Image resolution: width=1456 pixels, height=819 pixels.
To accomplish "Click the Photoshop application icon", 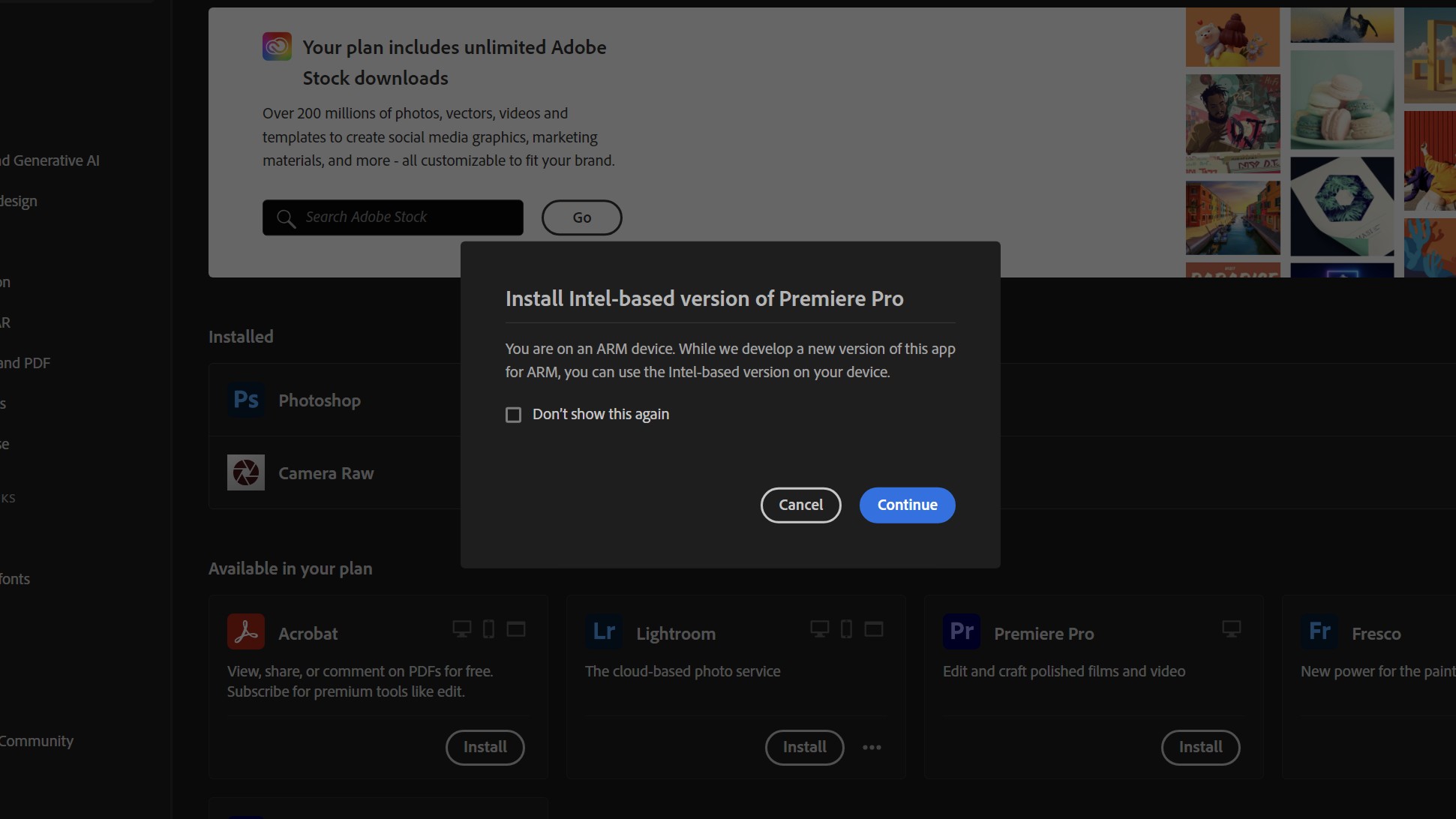I will [x=246, y=400].
